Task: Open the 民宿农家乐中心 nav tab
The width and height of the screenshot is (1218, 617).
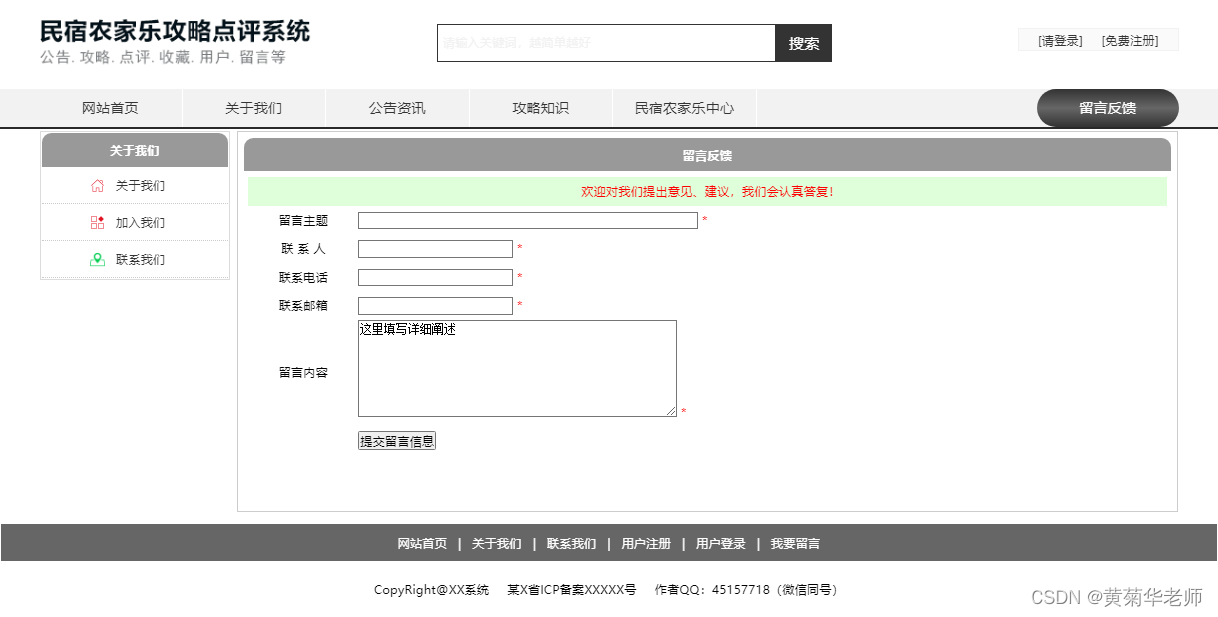Action: [x=684, y=108]
